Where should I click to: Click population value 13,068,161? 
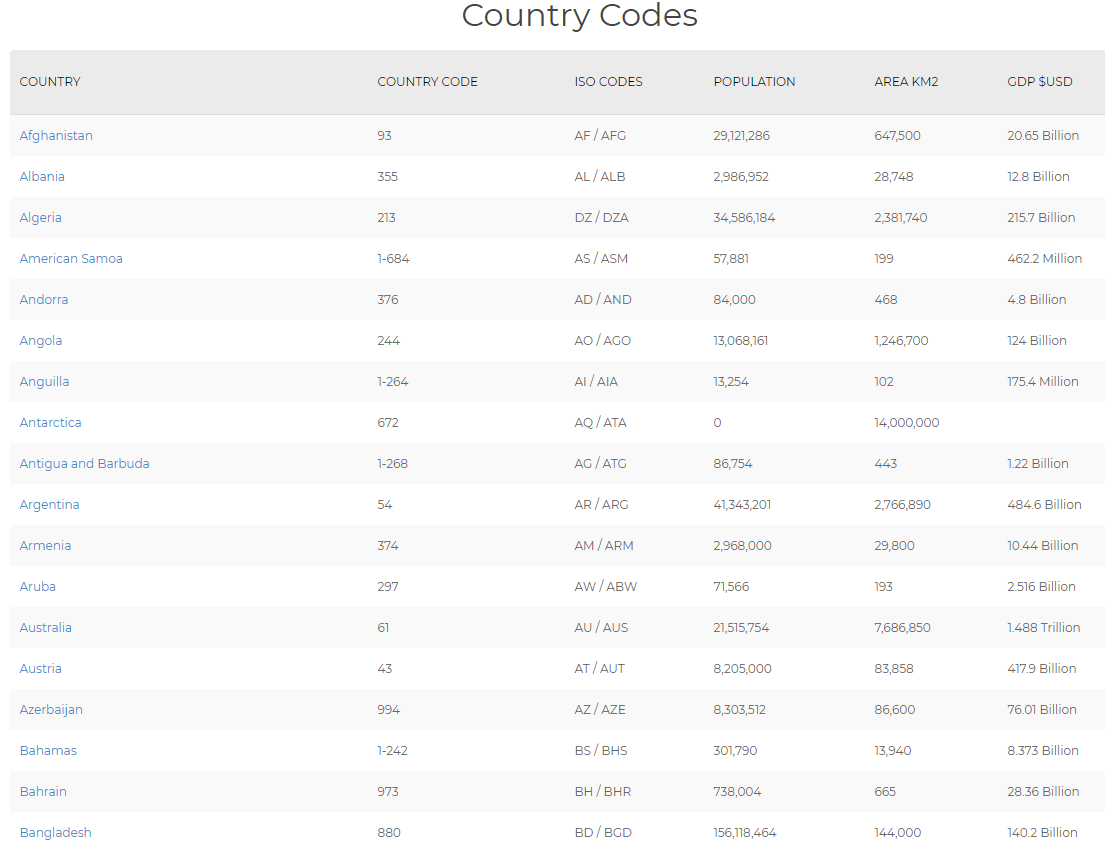point(741,340)
